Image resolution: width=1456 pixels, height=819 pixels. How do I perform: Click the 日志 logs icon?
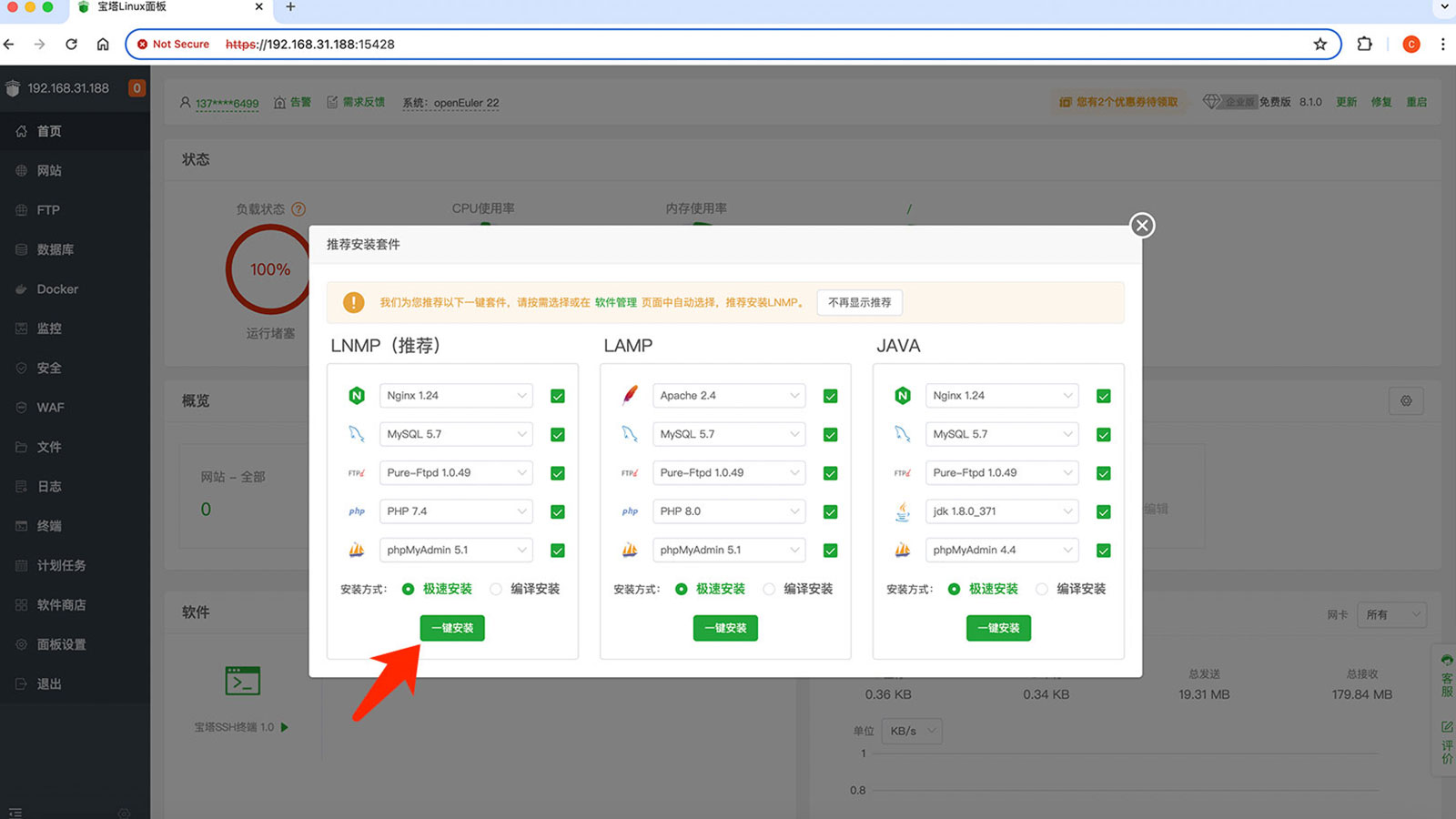click(21, 486)
